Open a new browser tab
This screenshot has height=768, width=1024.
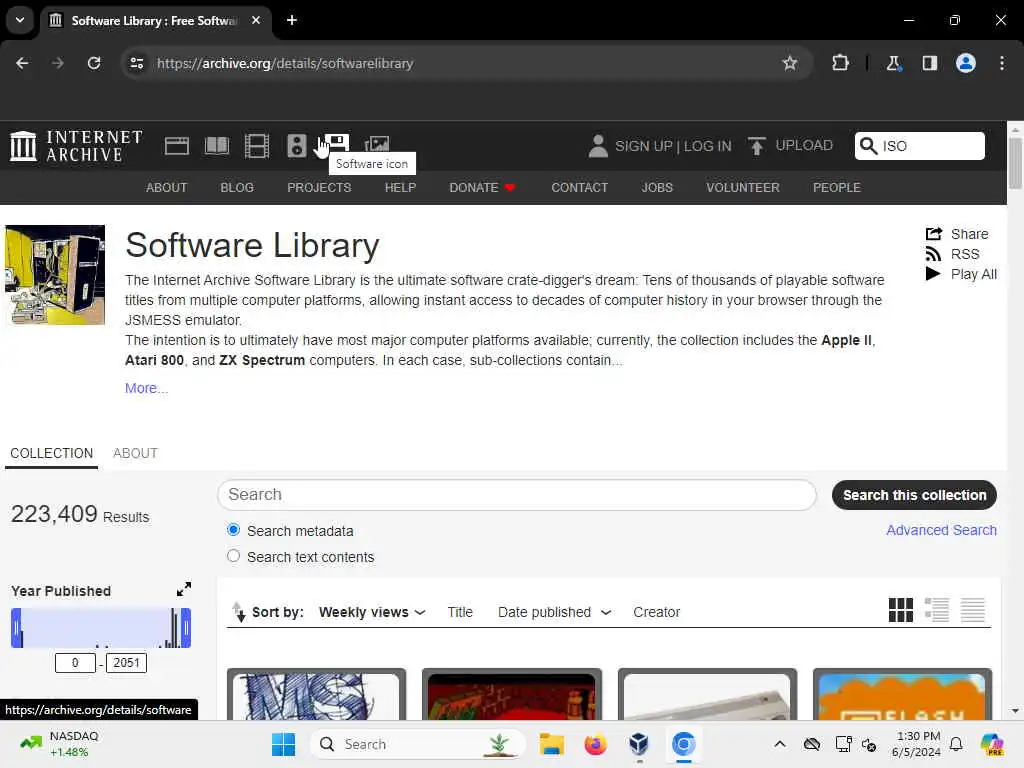[292, 20]
